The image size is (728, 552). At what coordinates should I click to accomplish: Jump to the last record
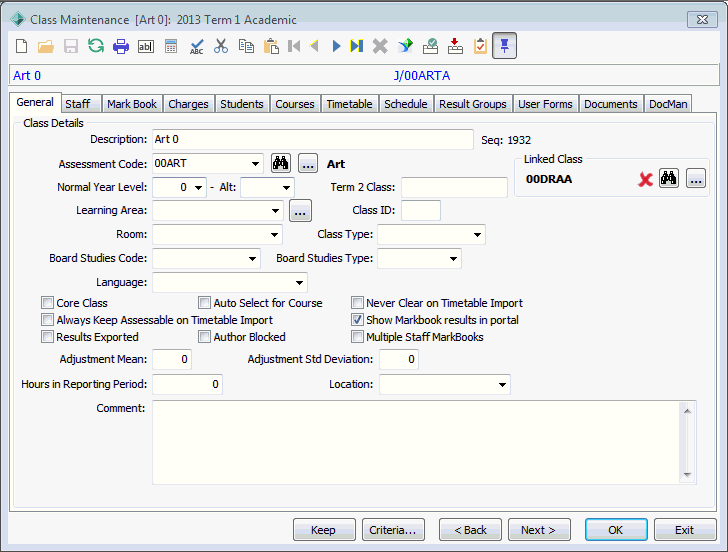357,46
